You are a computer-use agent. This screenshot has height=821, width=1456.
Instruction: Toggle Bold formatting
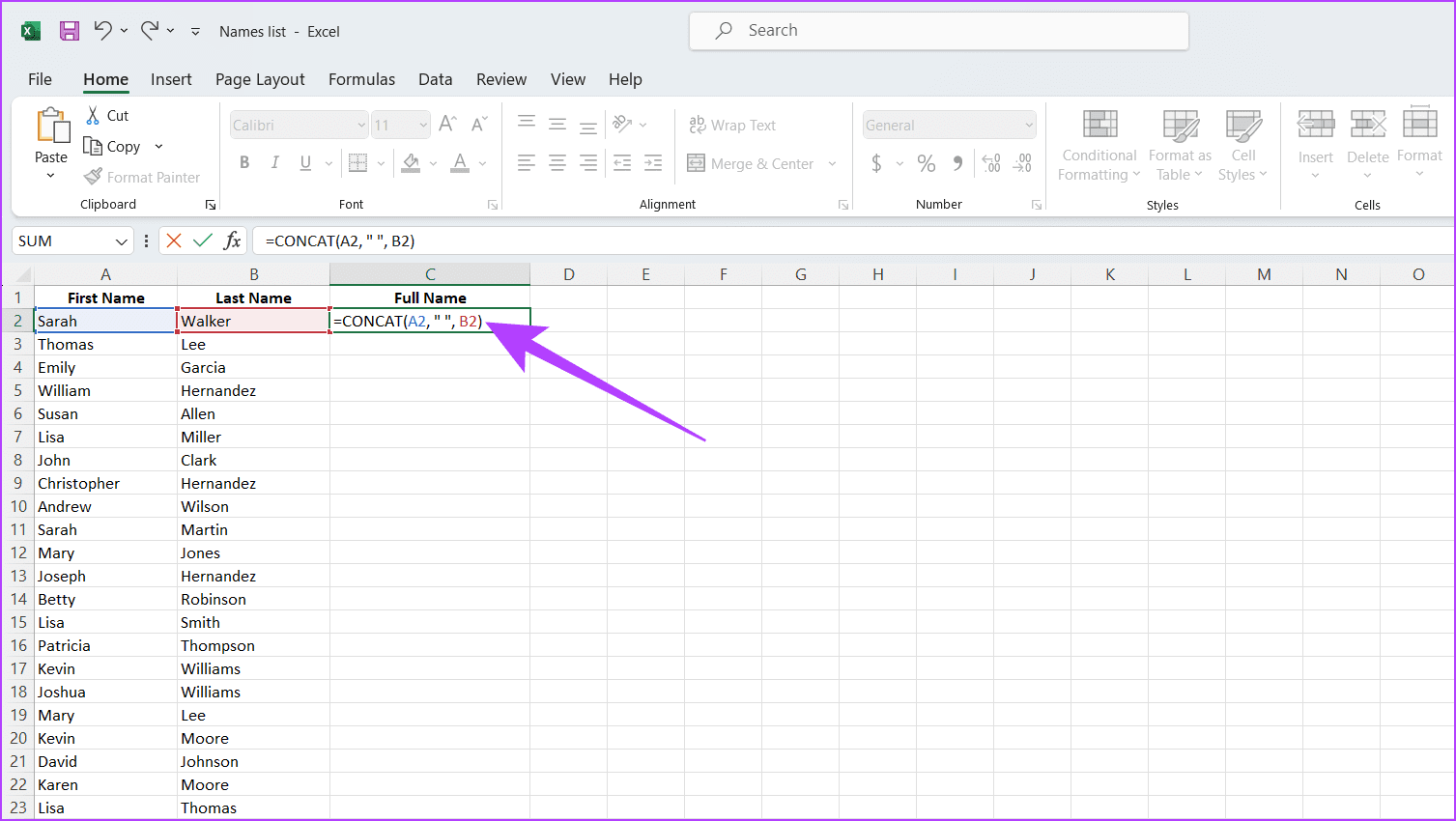[x=244, y=163]
